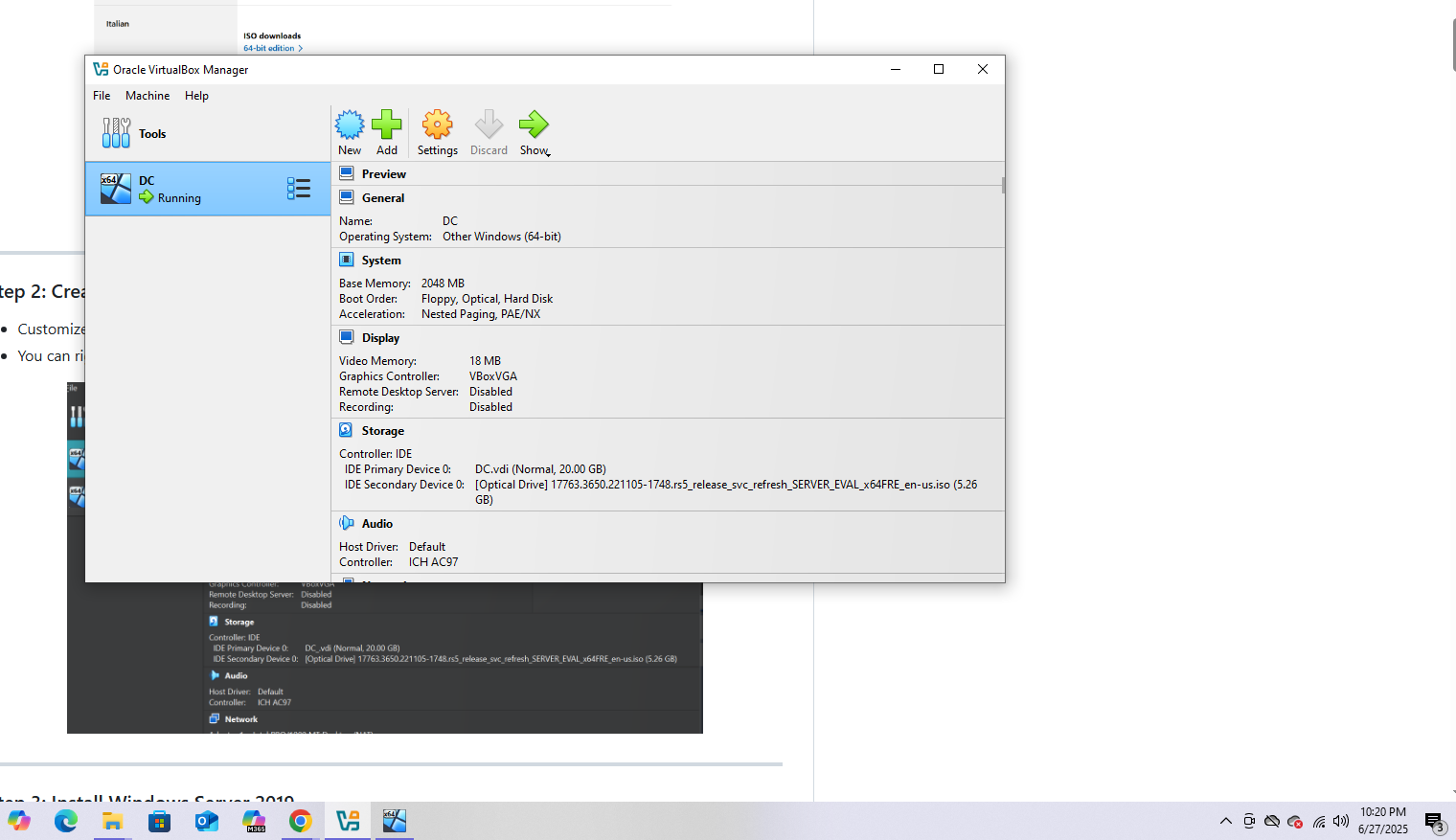Click the Preview section monitor icon
This screenshot has height=840, width=1456.
pos(347,173)
